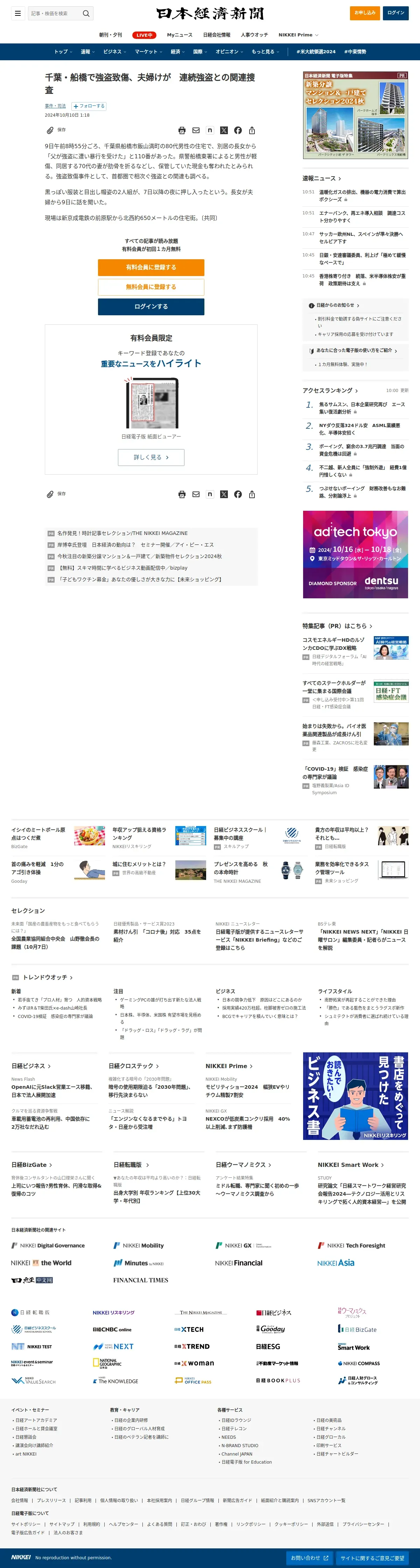Open FINANCIAL TIMES logo link

pos(140,1279)
